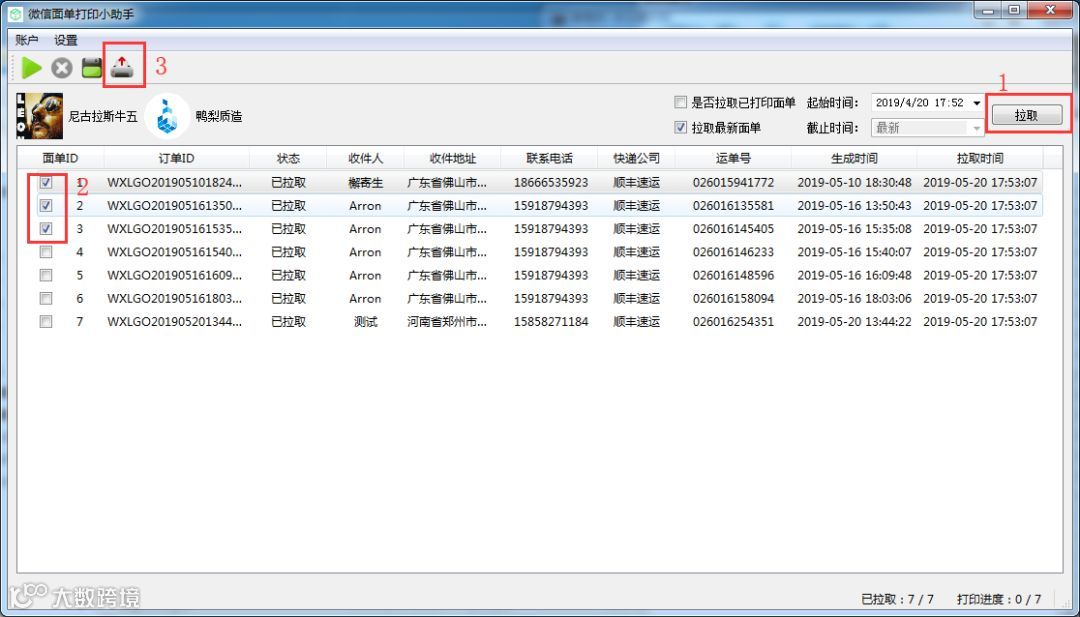Select order WXLGO201905161609...

pos(175,275)
